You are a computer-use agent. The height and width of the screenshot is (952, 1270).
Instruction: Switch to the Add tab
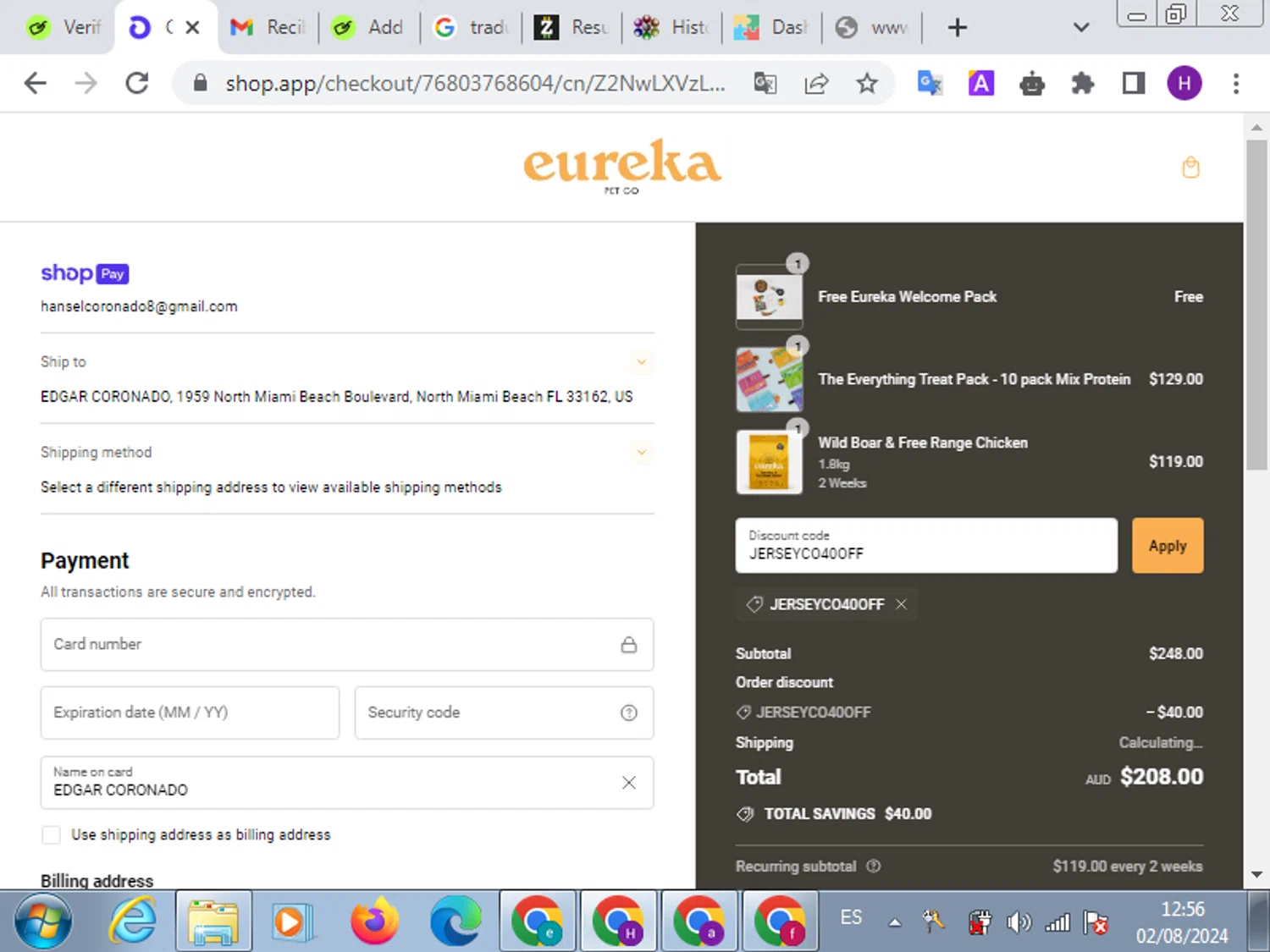368,28
